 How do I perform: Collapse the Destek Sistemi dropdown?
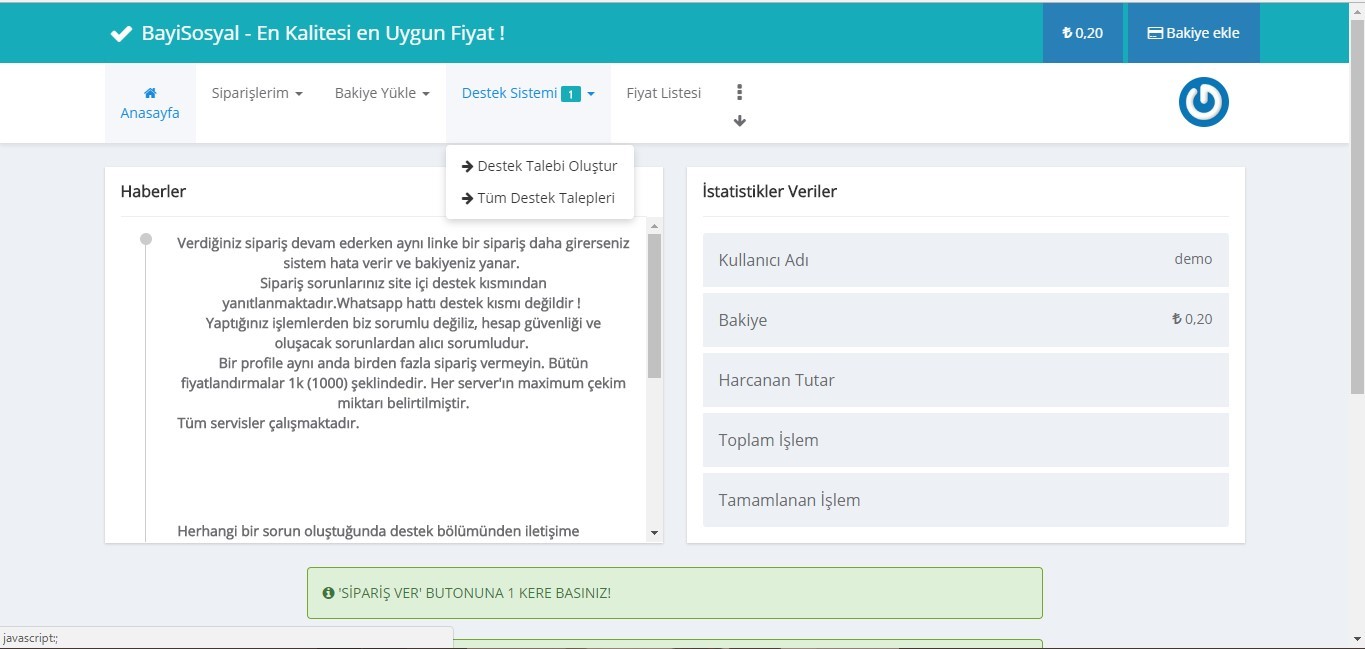coord(528,93)
